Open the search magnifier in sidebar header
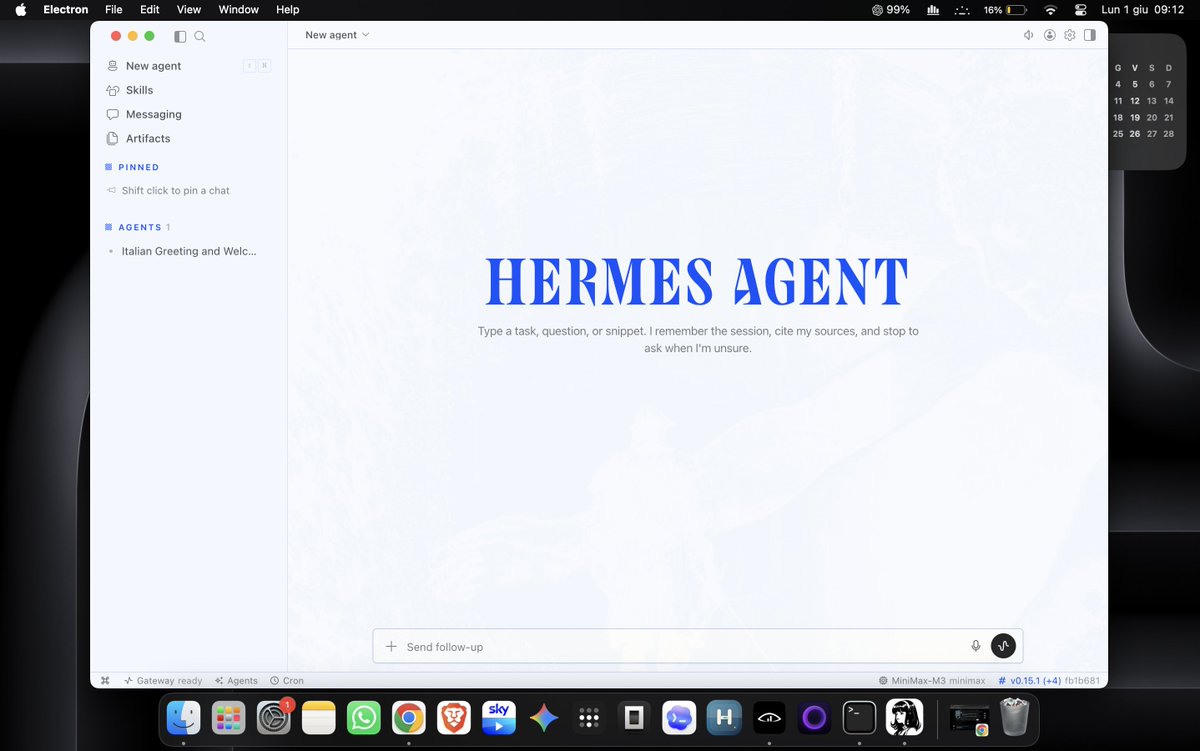The image size is (1200, 751). click(x=200, y=36)
